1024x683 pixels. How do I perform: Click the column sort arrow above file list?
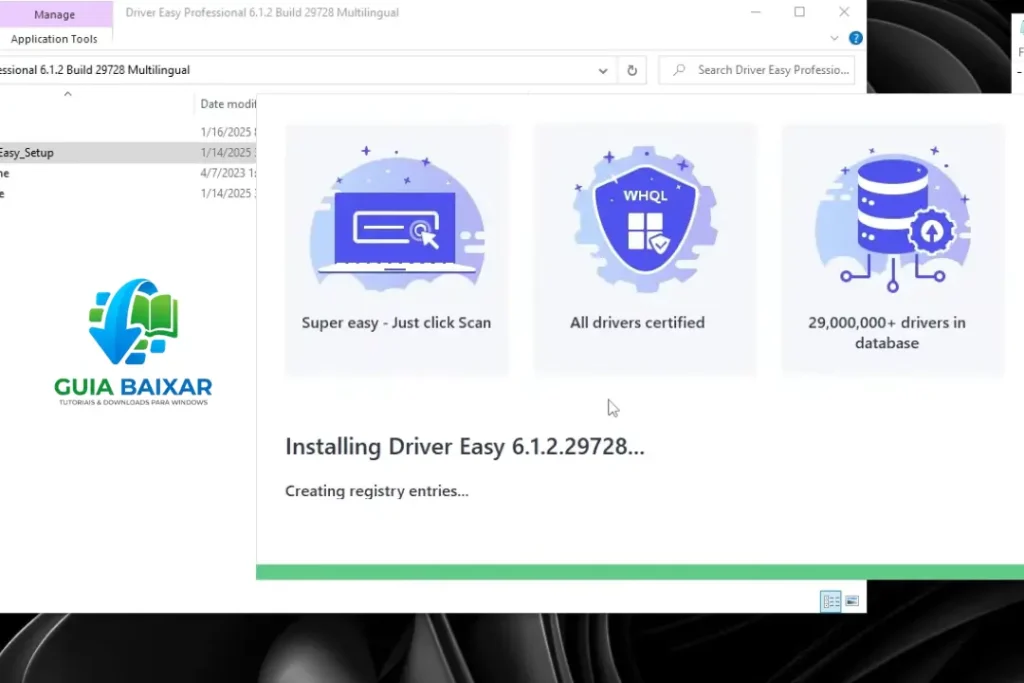67,95
